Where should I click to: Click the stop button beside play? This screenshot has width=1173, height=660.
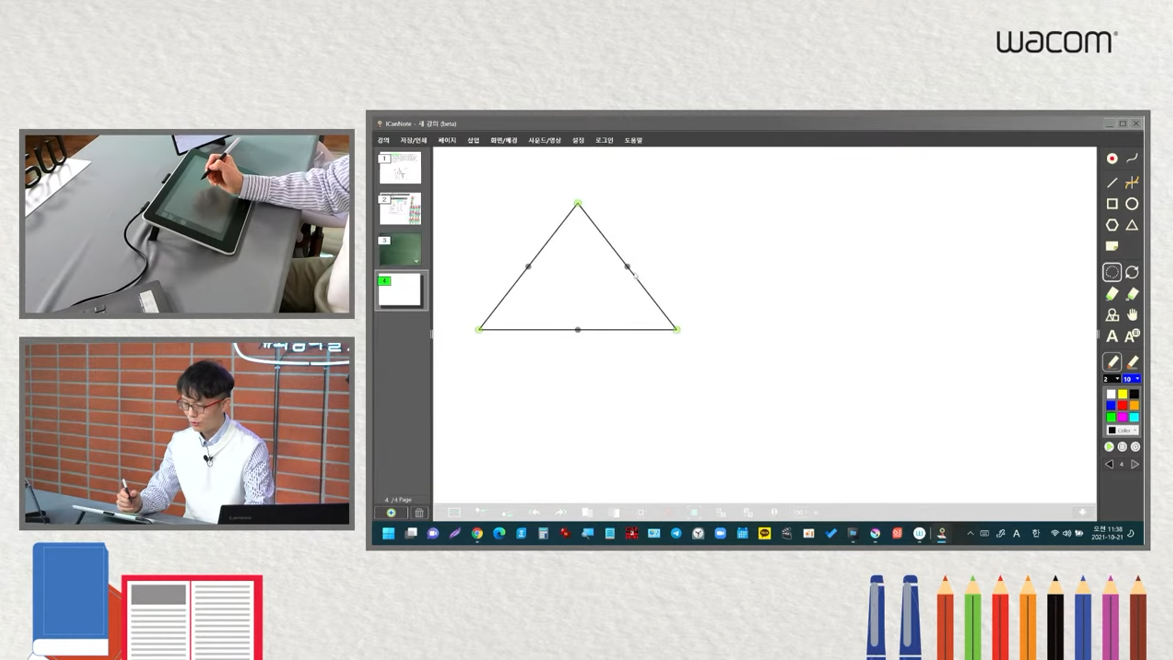(x=1122, y=447)
